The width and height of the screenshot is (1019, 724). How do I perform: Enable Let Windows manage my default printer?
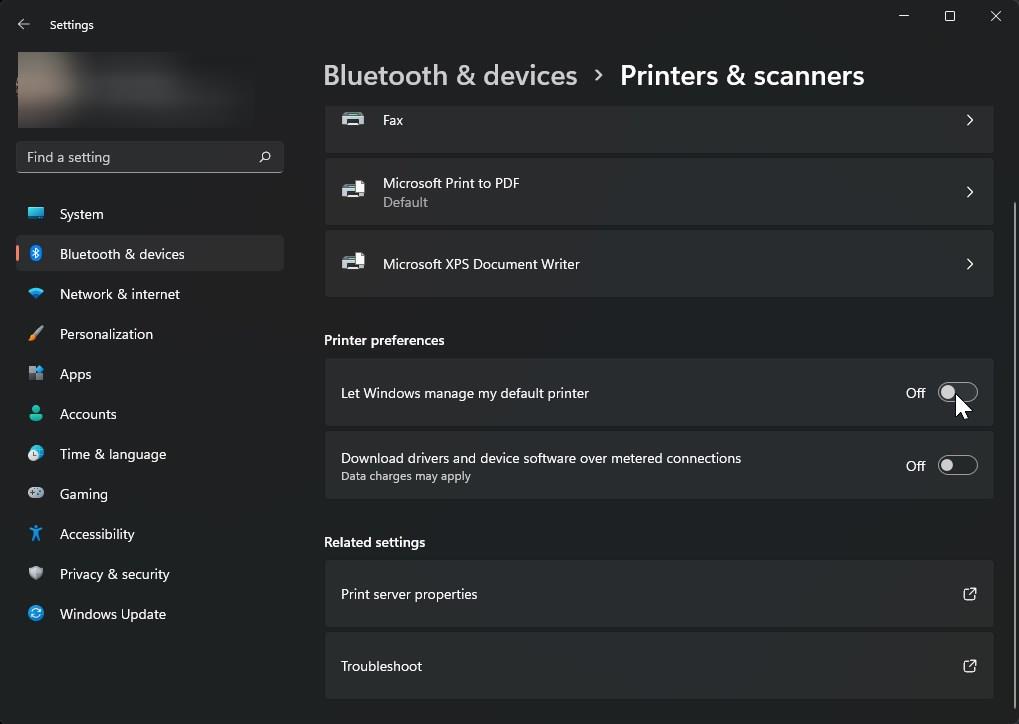point(957,393)
